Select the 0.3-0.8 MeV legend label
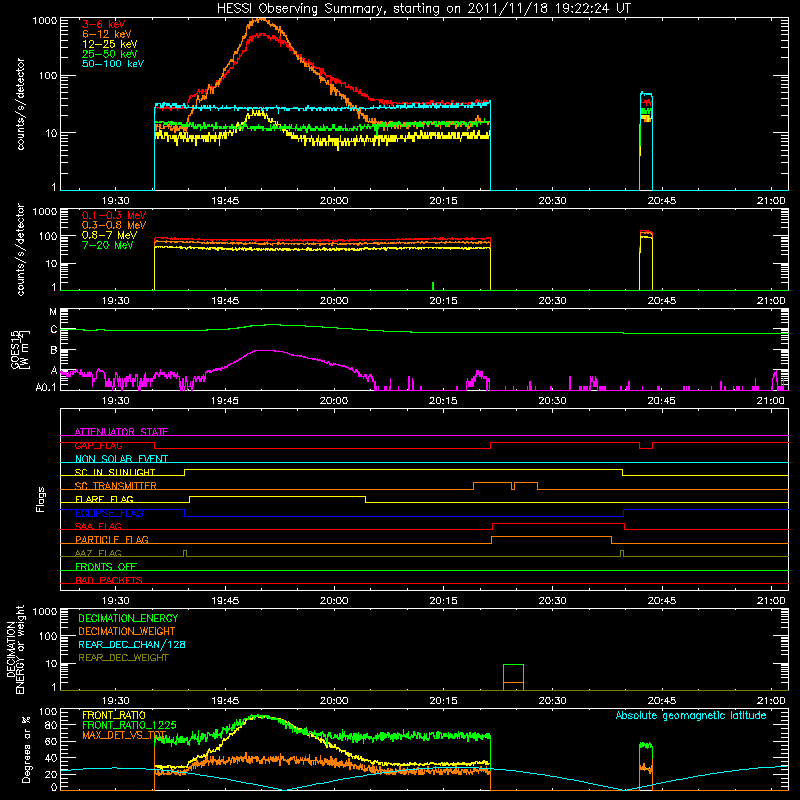Viewport: 800px width, 800px height. (x=114, y=225)
